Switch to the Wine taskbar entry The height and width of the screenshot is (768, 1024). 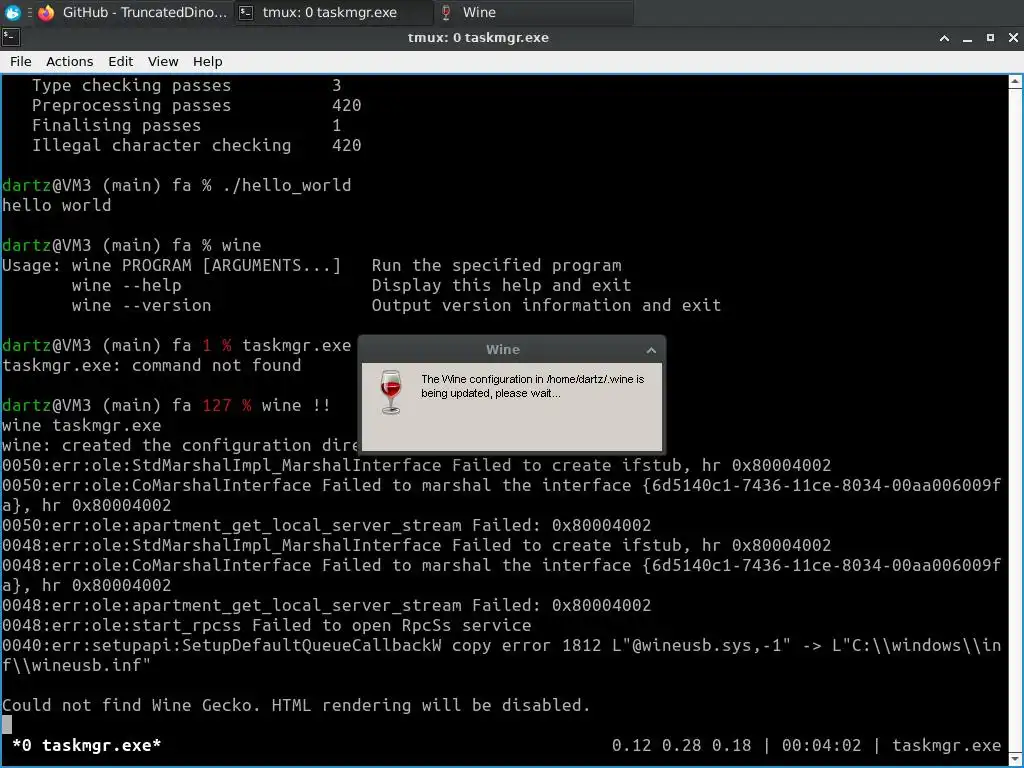pyautogui.click(x=534, y=12)
